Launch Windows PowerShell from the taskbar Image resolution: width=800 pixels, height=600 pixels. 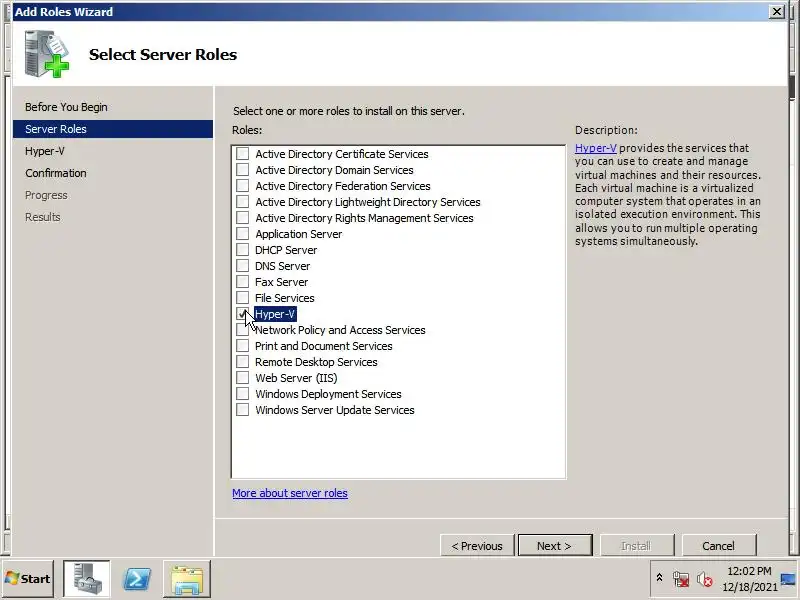click(x=137, y=579)
